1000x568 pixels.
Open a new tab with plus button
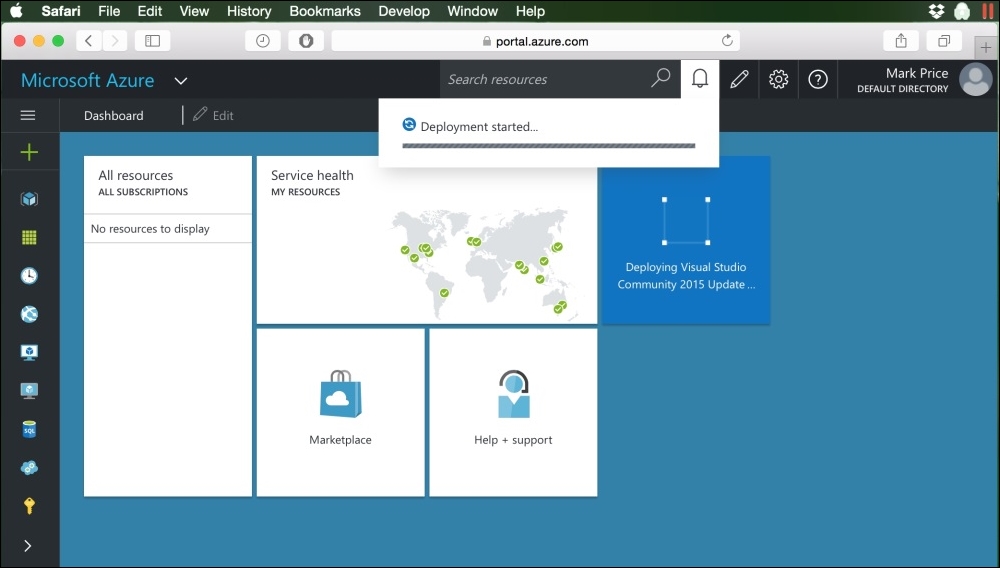986,48
